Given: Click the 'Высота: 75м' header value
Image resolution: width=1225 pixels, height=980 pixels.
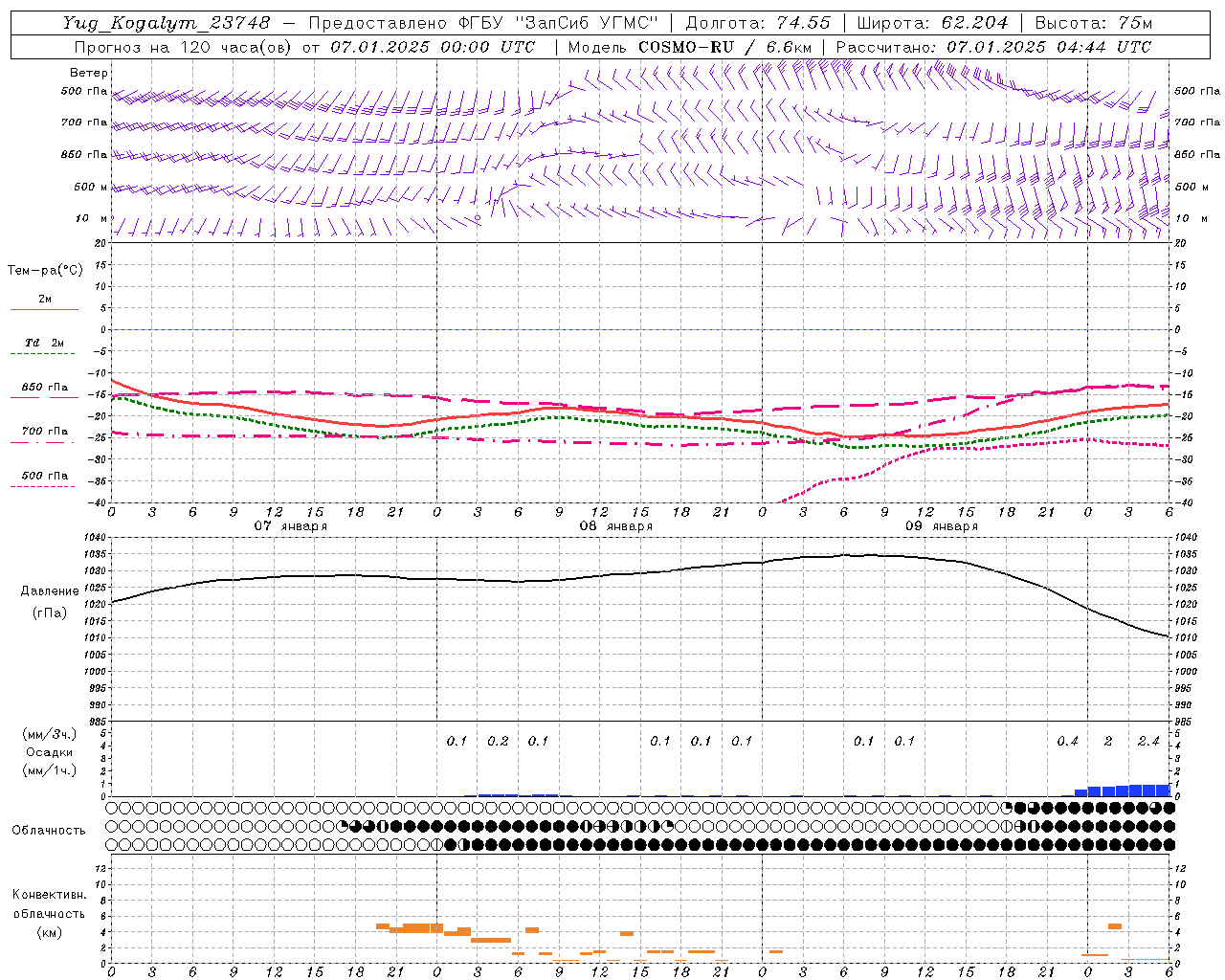Looking at the screenshot, I should 1092,22.
